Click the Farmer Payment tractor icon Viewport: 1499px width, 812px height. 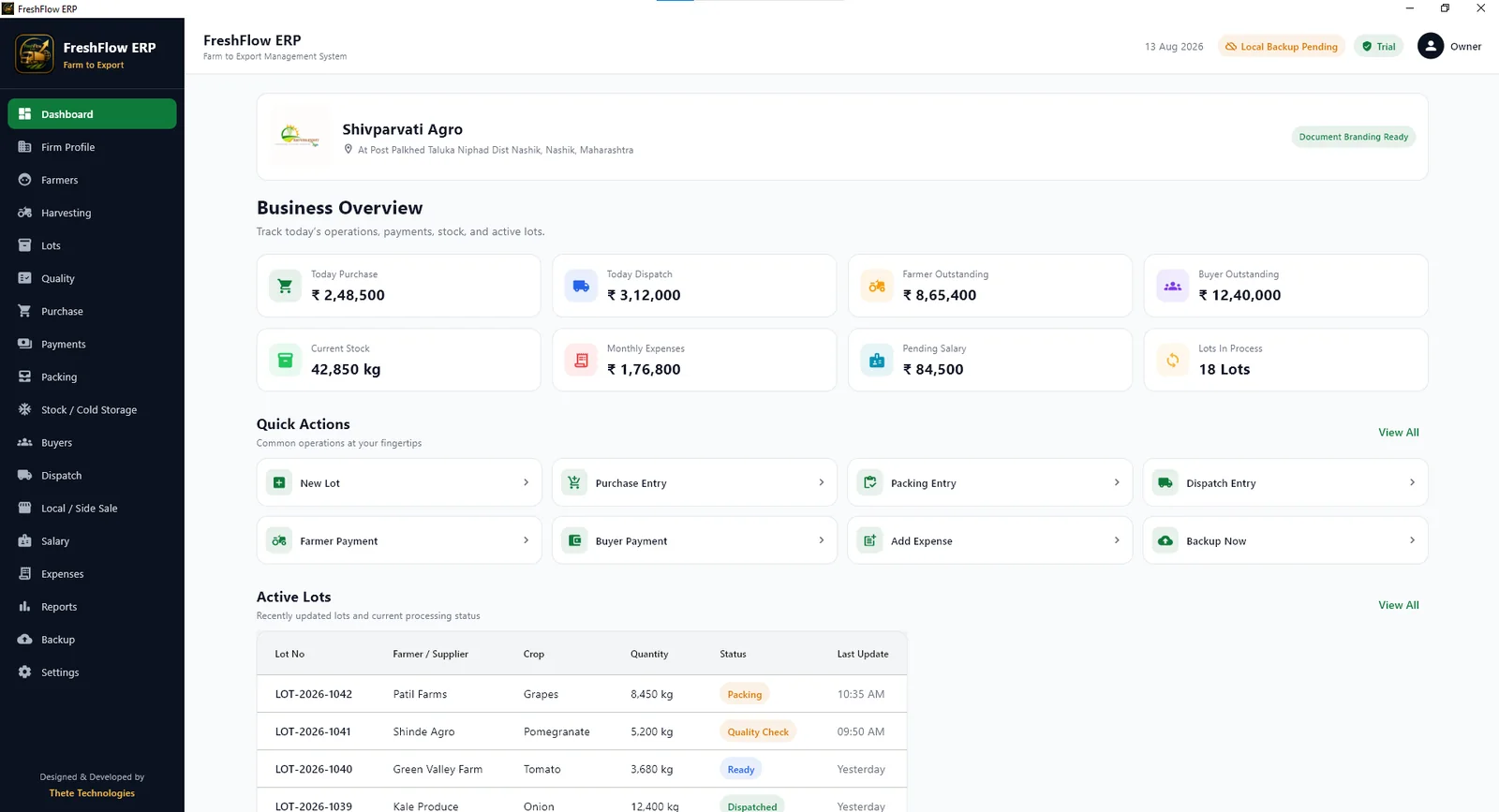(x=279, y=540)
